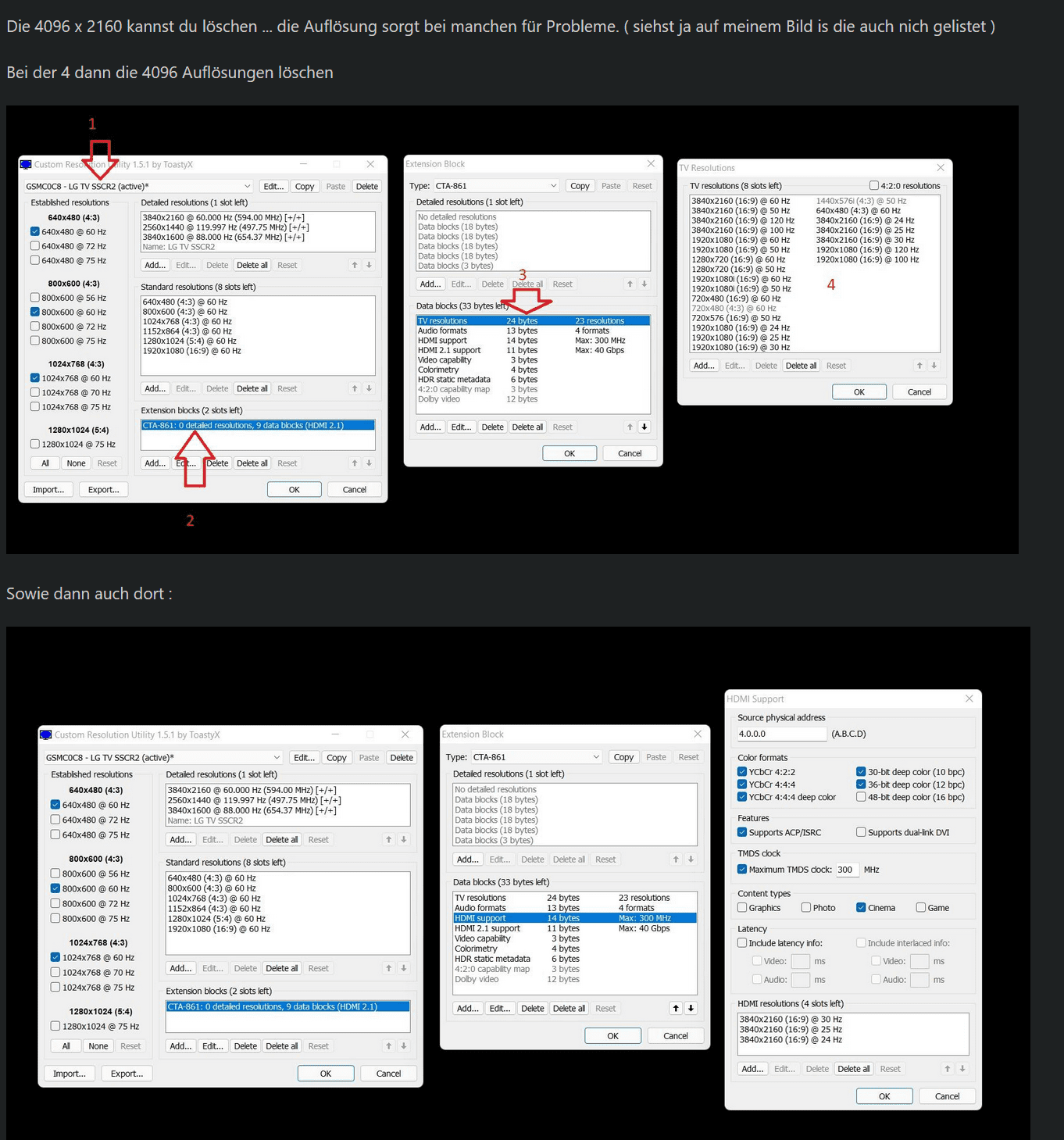Screen dimensions: 1064x1140
Task: Select 3840x2160 (16:9) @ 30 Hz in HDMI resolutions list
Action: pos(791,1019)
